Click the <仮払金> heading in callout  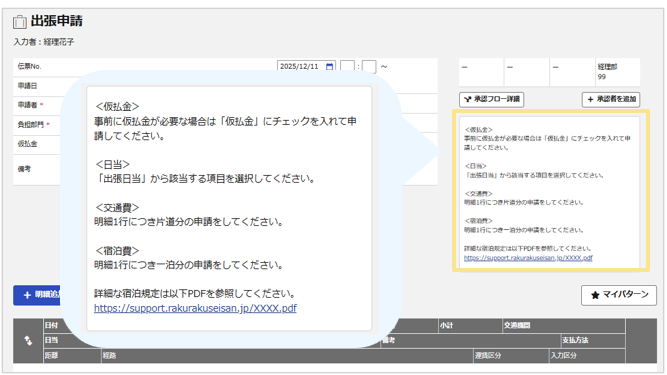pyautogui.click(x=117, y=106)
